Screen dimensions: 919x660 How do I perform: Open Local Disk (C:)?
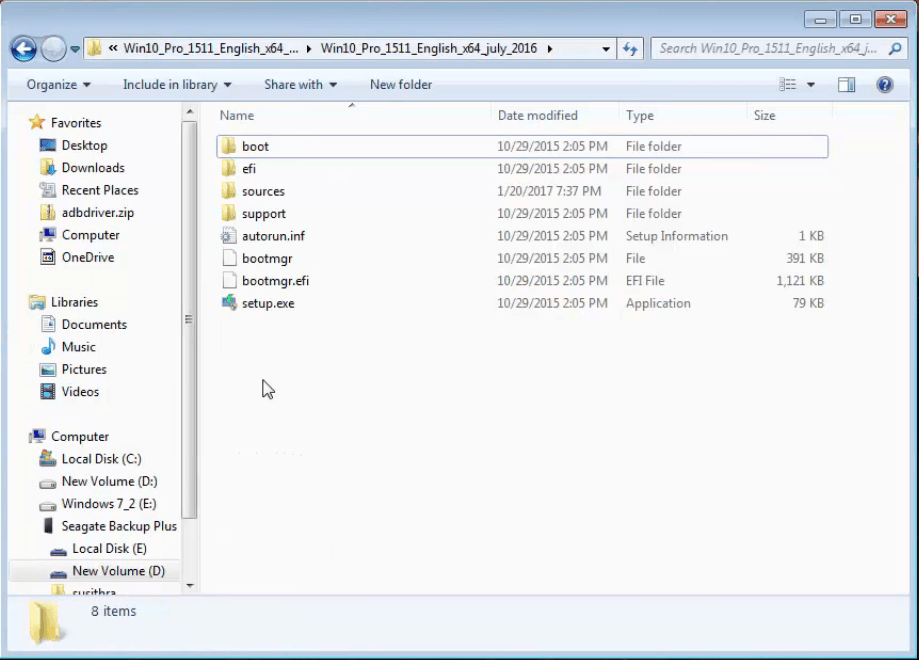click(x=101, y=459)
